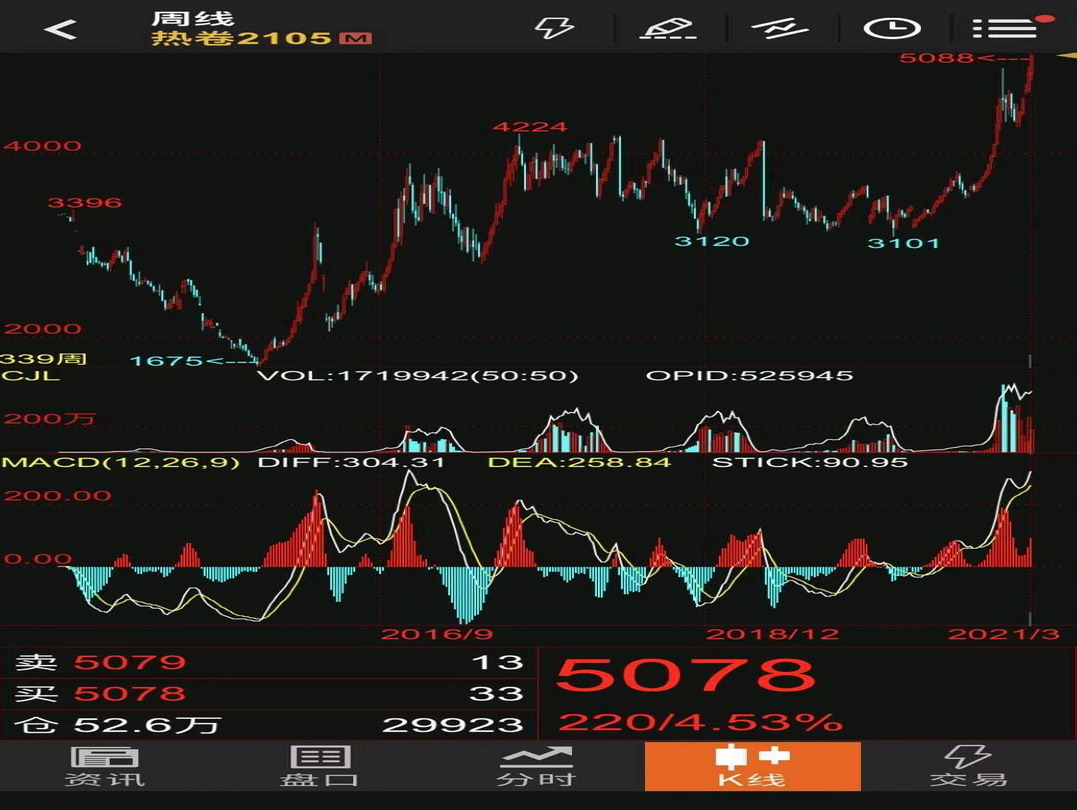Image resolution: width=1077 pixels, height=810 pixels.
Task: Open the 交易 trade tab
Action: (968, 767)
